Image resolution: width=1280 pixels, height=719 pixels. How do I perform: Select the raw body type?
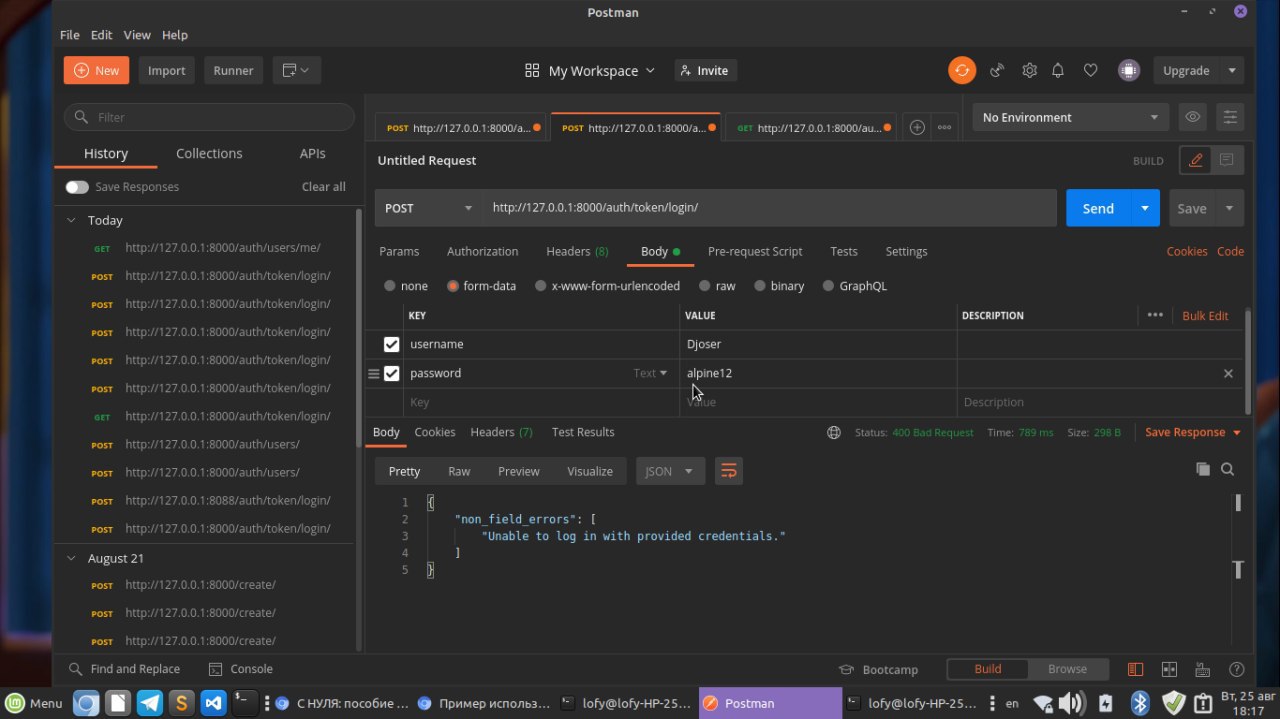coord(705,286)
